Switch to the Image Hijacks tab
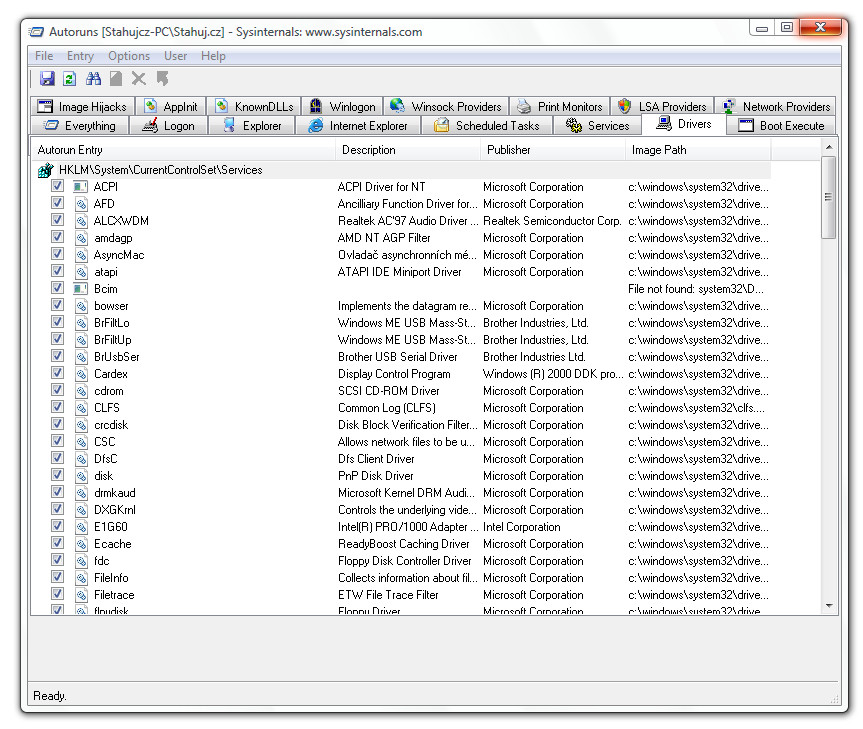Image resolution: width=863 pixels, height=729 pixels. [x=82, y=106]
